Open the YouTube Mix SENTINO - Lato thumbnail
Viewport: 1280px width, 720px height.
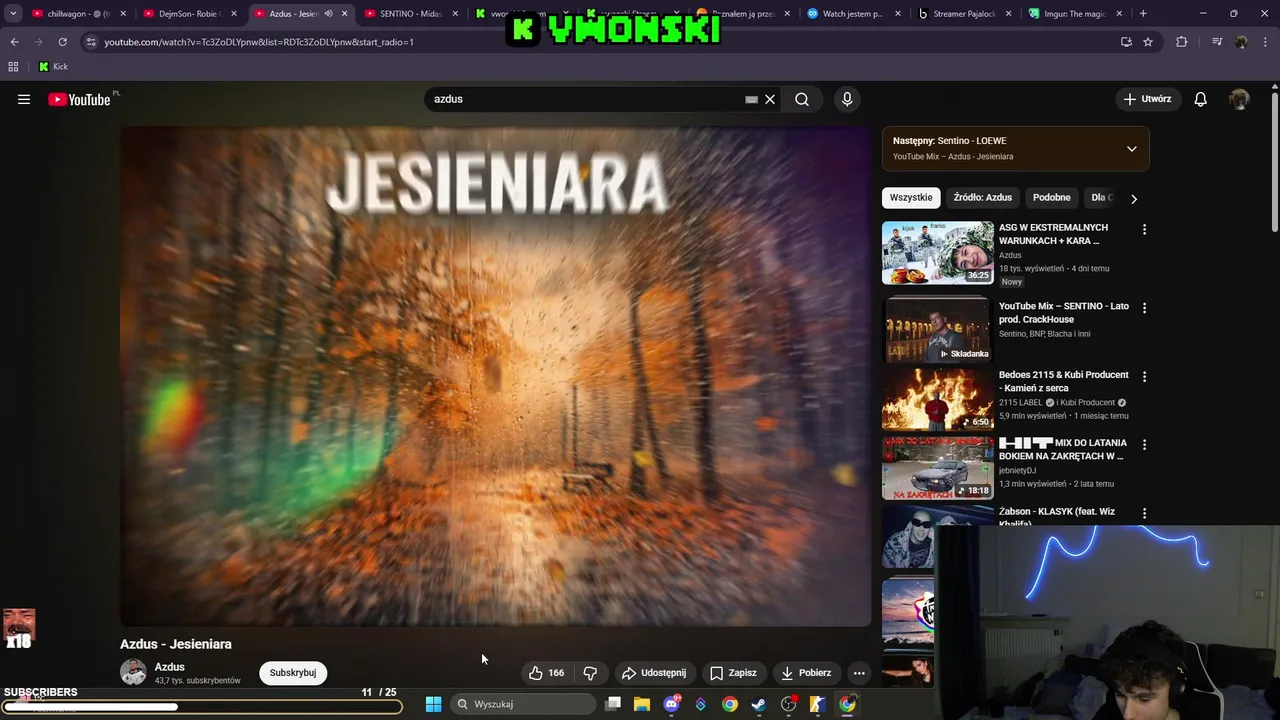pyautogui.click(x=937, y=330)
